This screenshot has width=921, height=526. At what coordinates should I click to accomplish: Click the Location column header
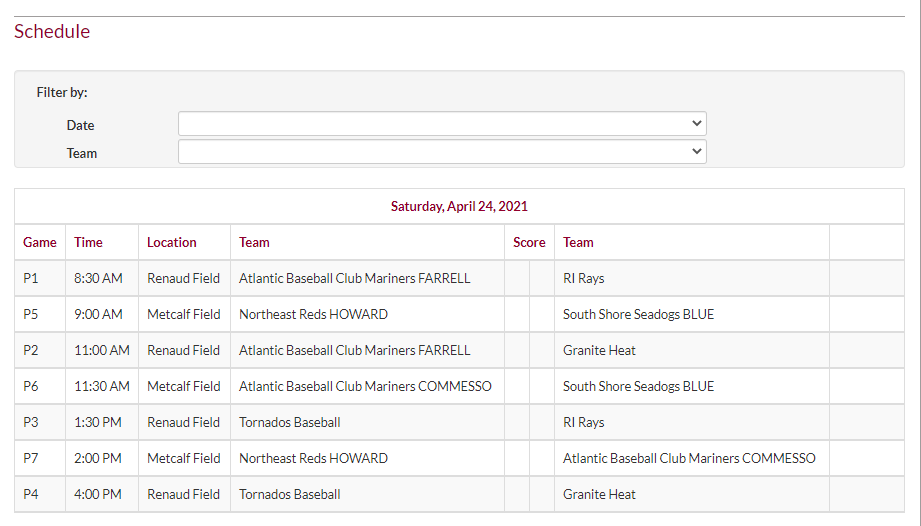pos(172,243)
